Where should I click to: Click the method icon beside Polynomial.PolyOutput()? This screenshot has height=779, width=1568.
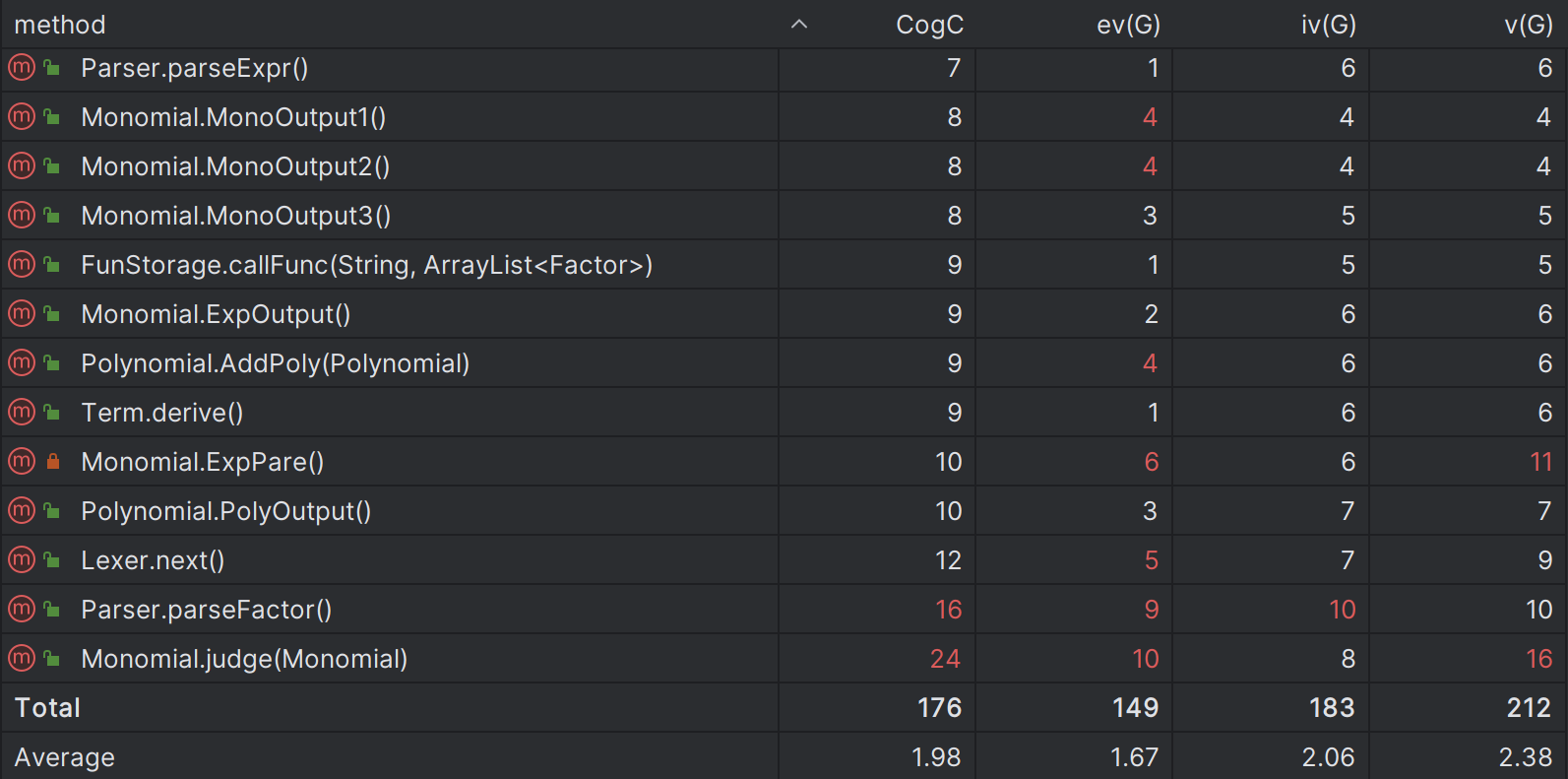pyautogui.click(x=22, y=511)
